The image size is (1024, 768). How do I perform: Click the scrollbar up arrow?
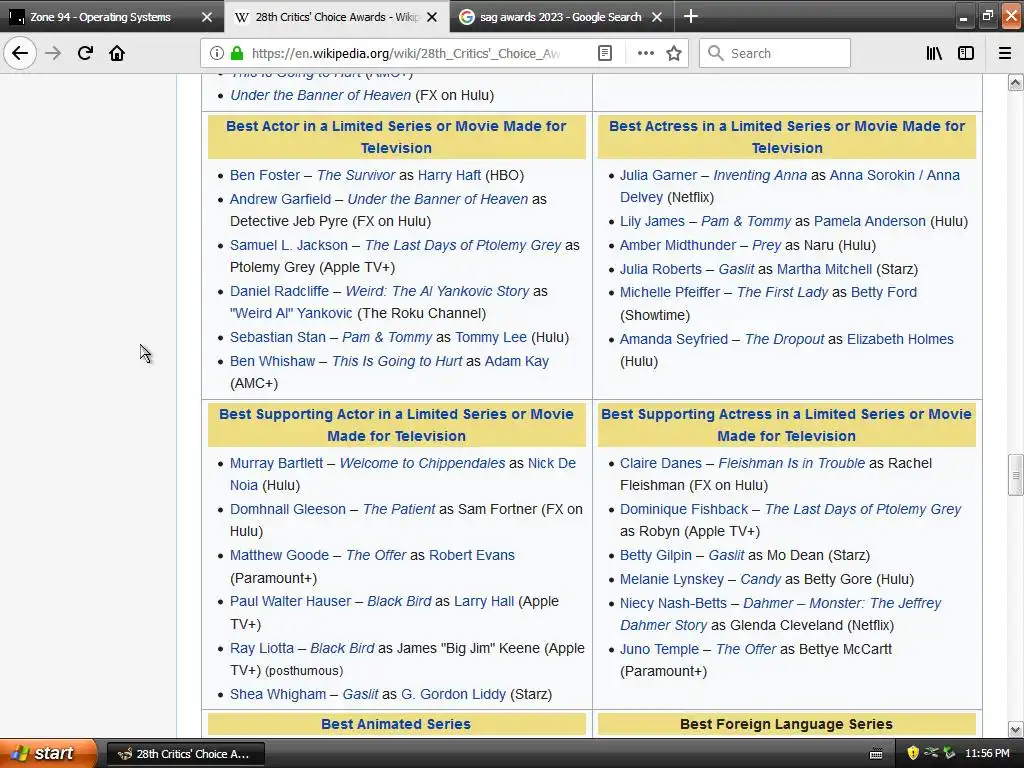click(1015, 82)
